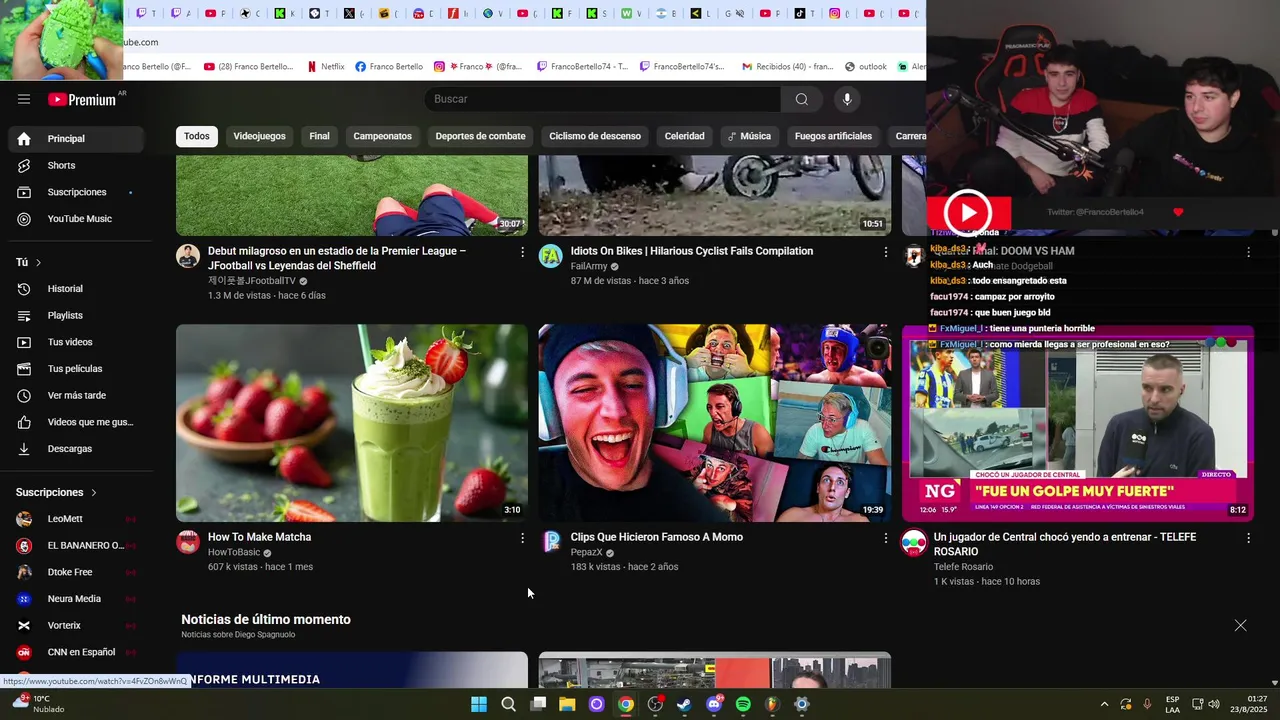Dismiss the Noticias de último momento section
The height and width of the screenshot is (720, 1280).
point(1240,625)
